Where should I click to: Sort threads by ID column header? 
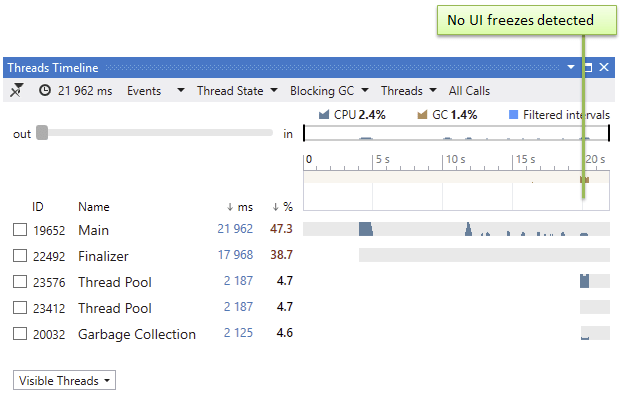point(37,207)
